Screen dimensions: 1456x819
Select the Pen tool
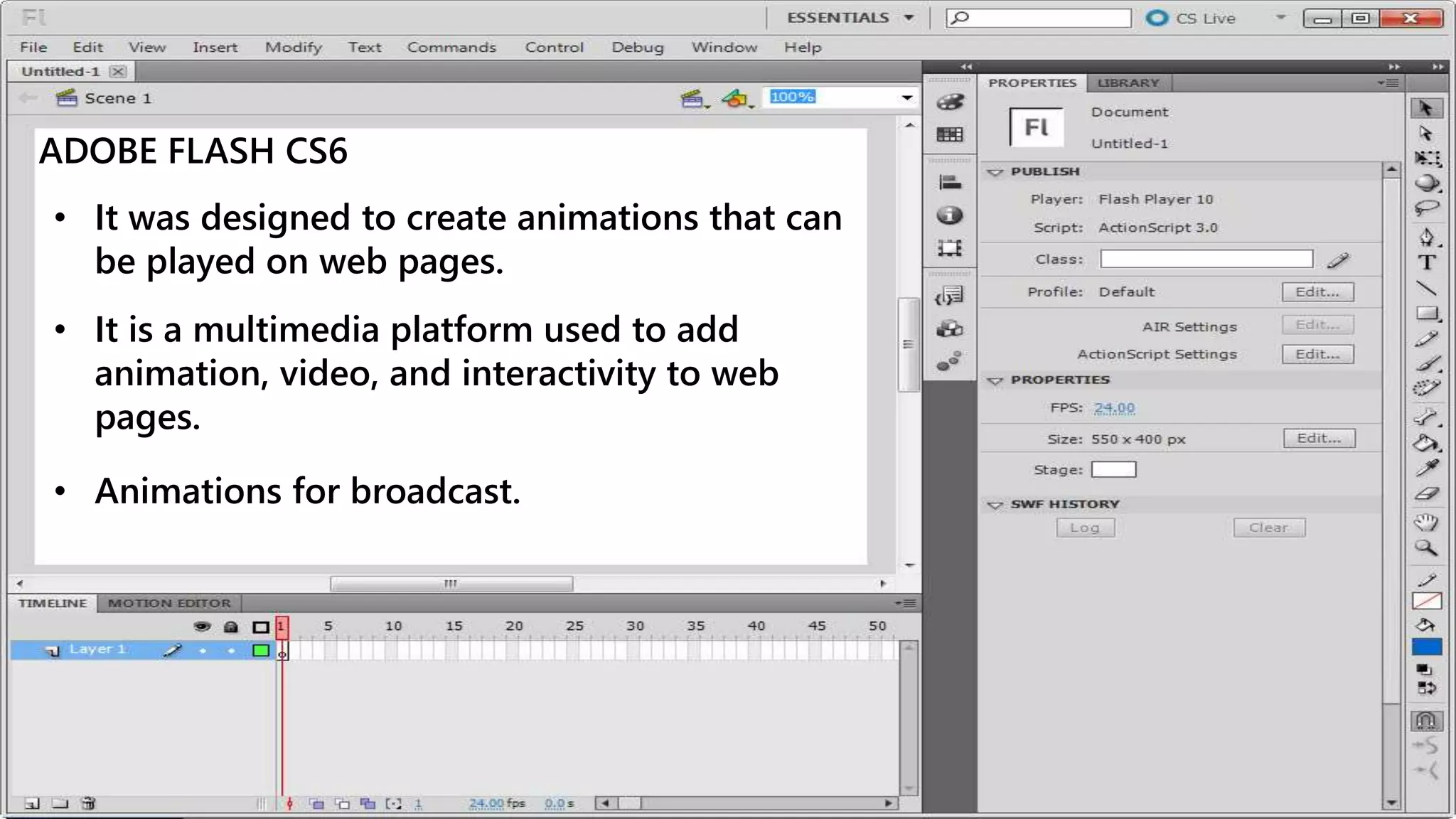pyautogui.click(x=1427, y=237)
